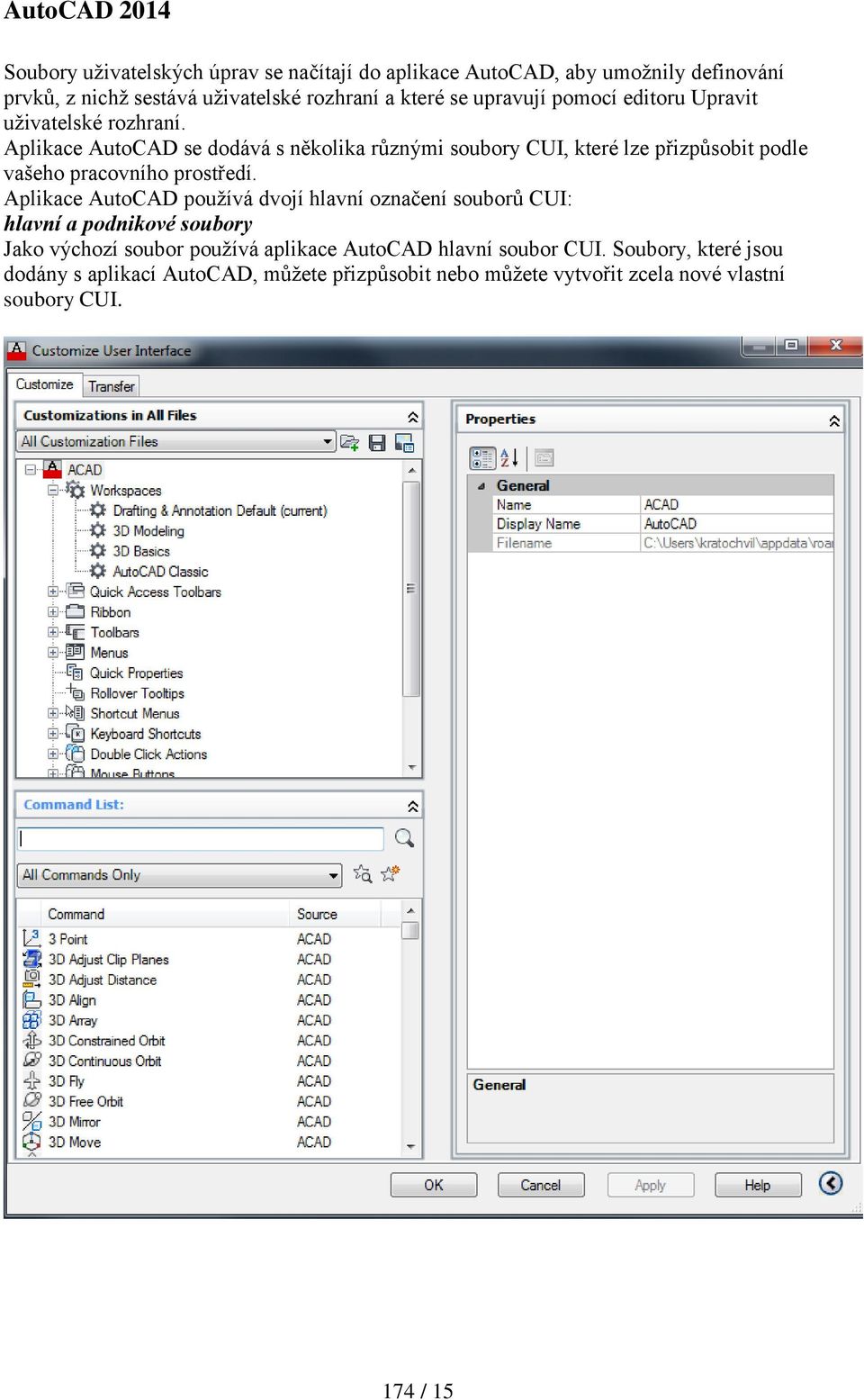Sort Properties alphabetically icon

click(509, 458)
